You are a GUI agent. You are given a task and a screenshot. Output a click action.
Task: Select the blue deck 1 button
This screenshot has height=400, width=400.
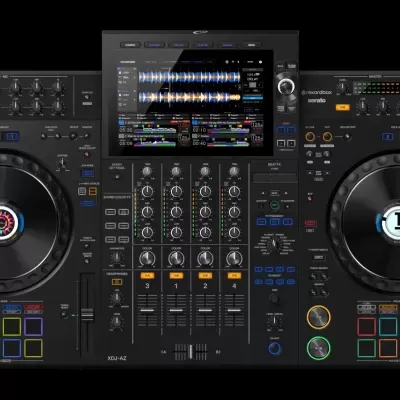(11, 137)
